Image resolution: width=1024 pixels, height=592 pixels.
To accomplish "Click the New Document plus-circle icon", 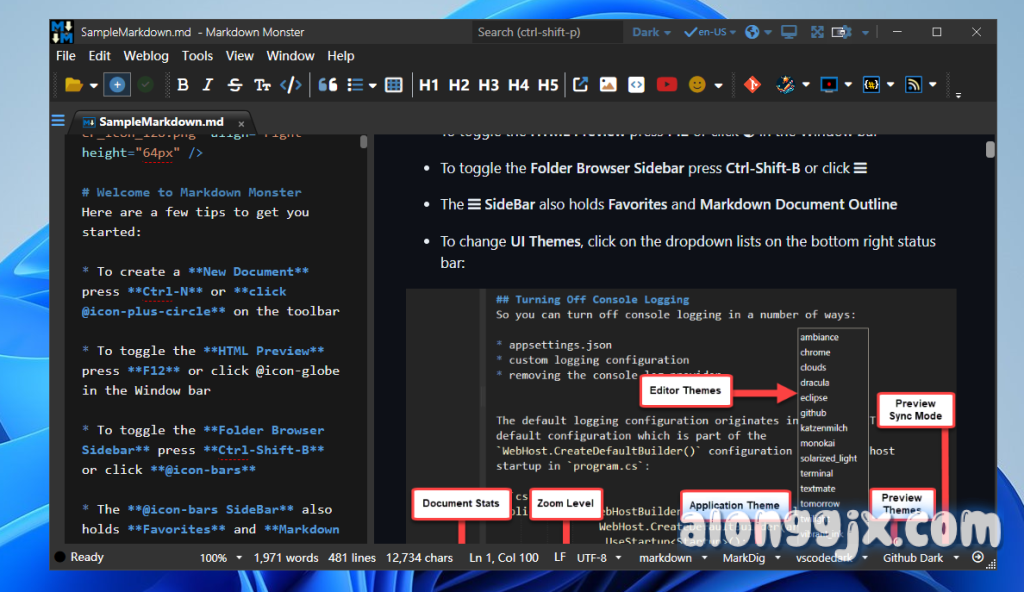I will 117,85.
